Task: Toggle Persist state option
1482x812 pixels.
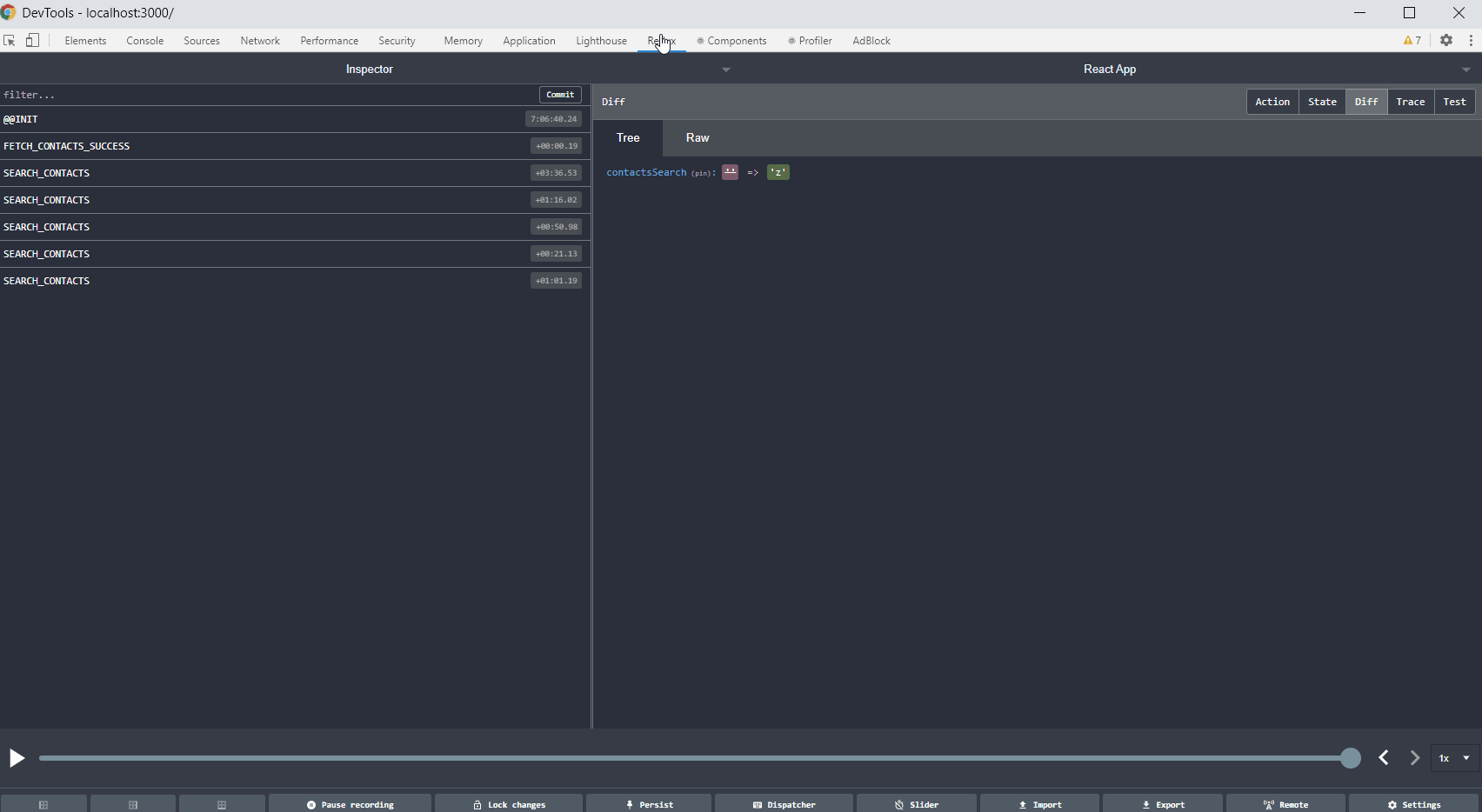Action: [x=648, y=803]
